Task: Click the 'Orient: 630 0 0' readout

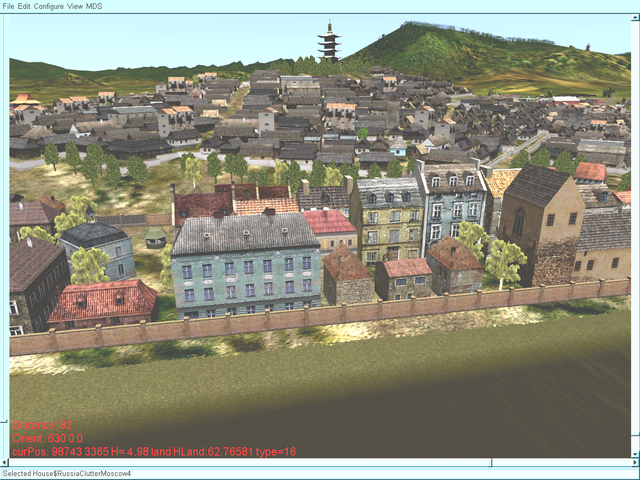Action: pyautogui.click(x=47, y=438)
